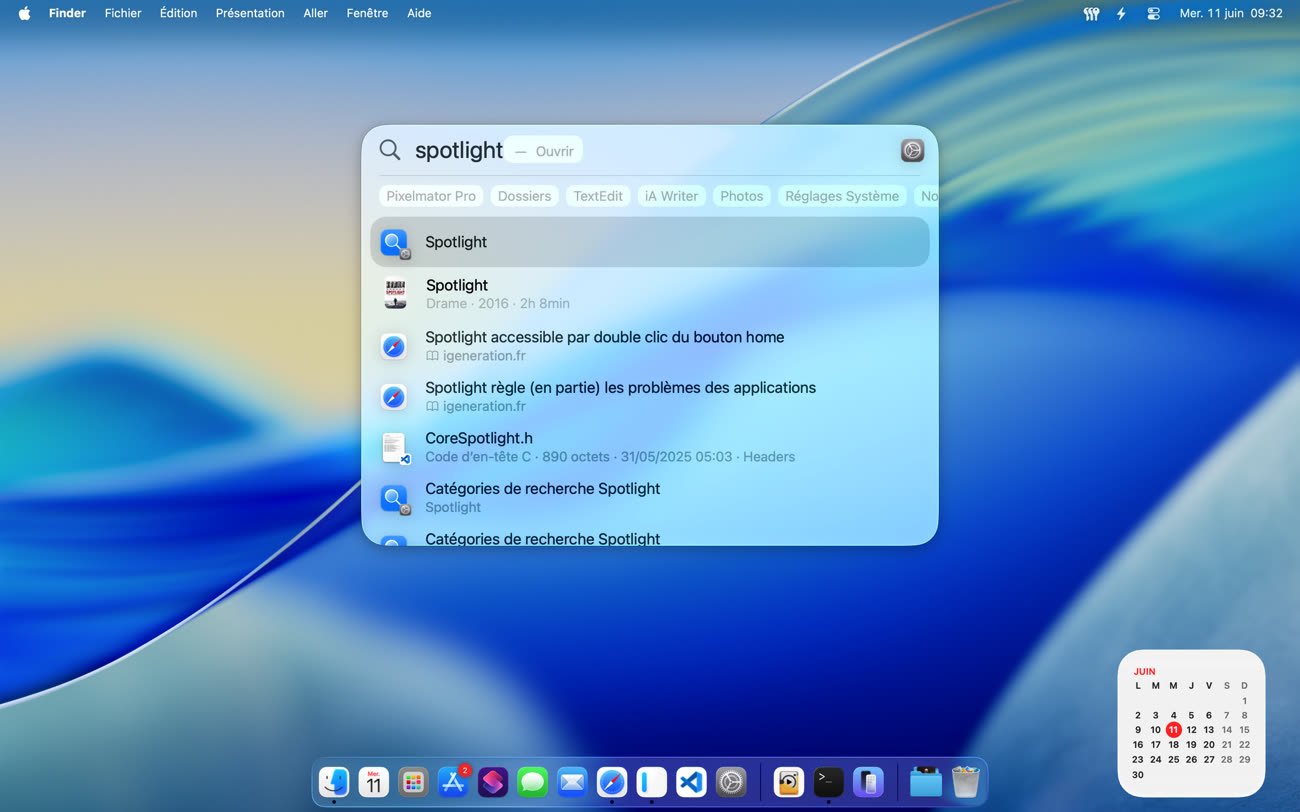The width and height of the screenshot is (1300, 812).
Task: Open the Shortcuts app in the Dock
Action: tap(493, 781)
